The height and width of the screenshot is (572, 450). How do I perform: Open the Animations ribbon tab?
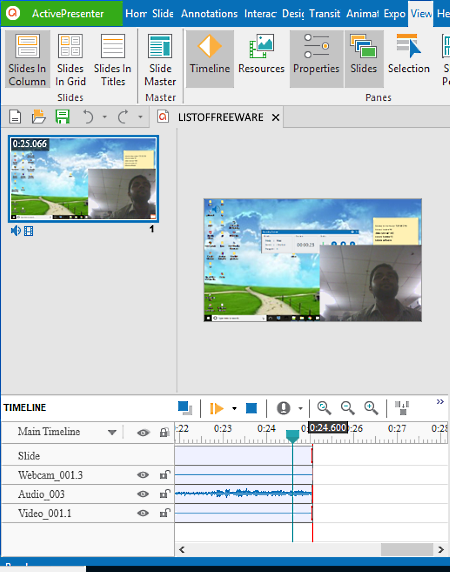pos(362,13)
